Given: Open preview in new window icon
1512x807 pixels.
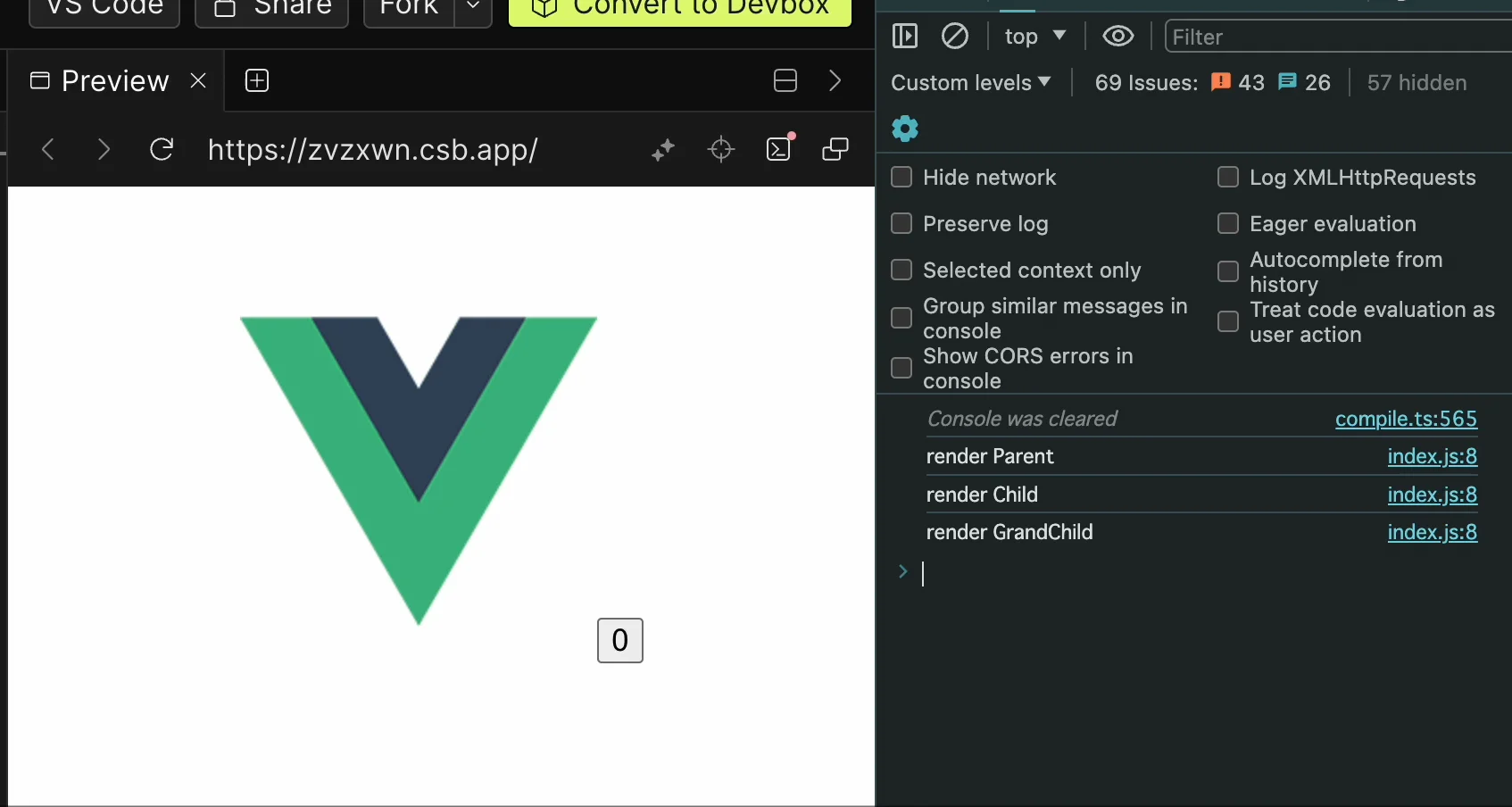Looking at the screenshot, I should (835, 149).
